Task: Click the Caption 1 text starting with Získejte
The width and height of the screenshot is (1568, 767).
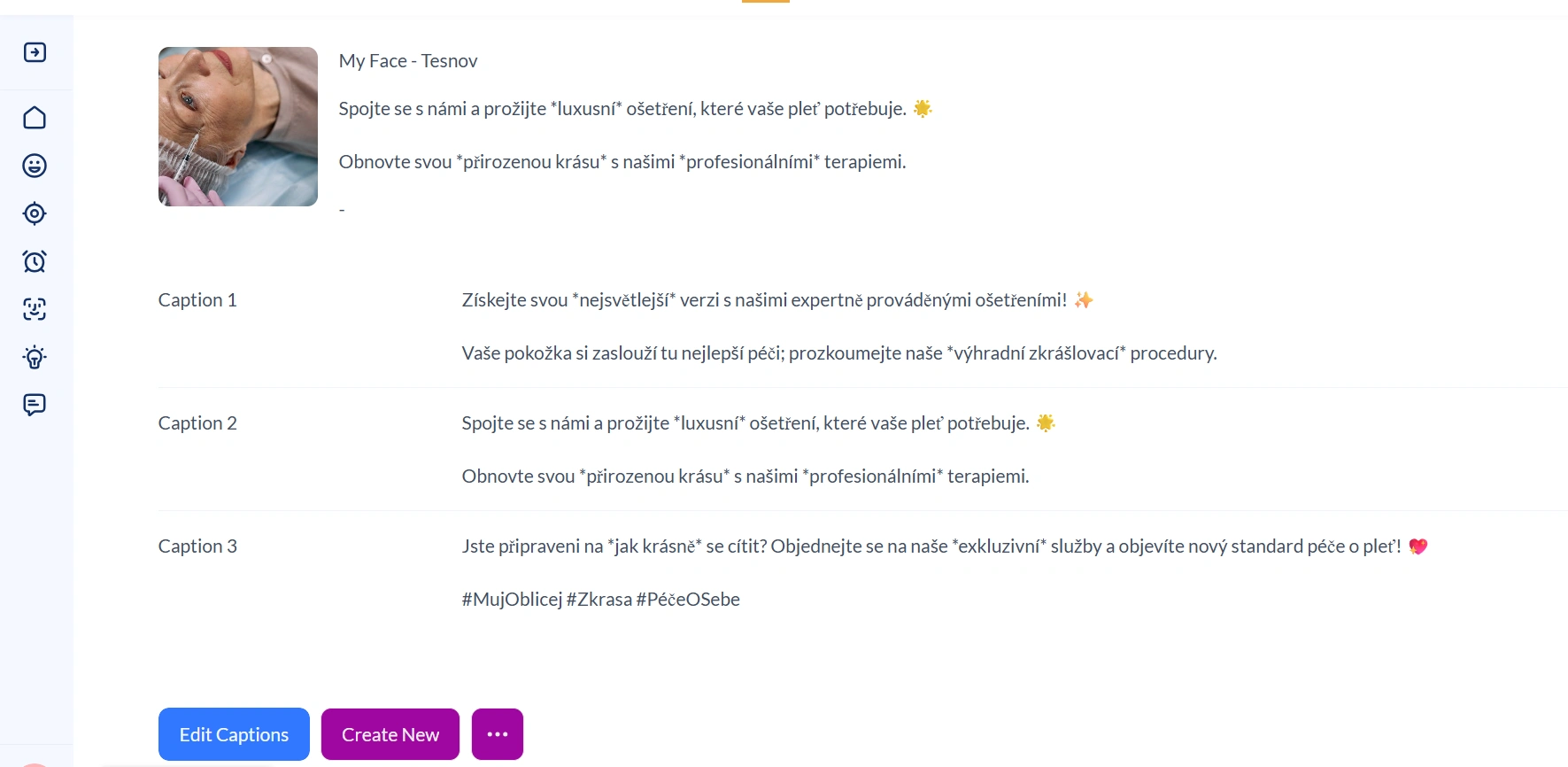Action: 777,300
